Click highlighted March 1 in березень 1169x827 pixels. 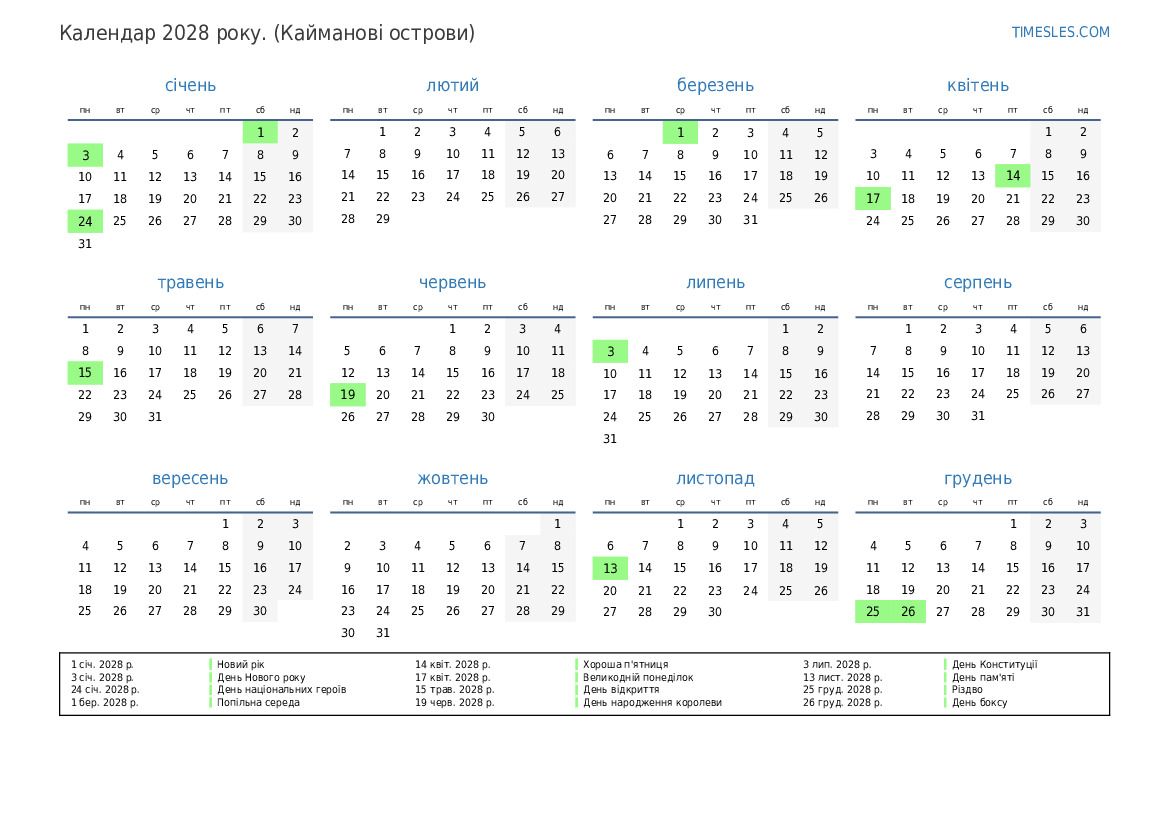680,133
